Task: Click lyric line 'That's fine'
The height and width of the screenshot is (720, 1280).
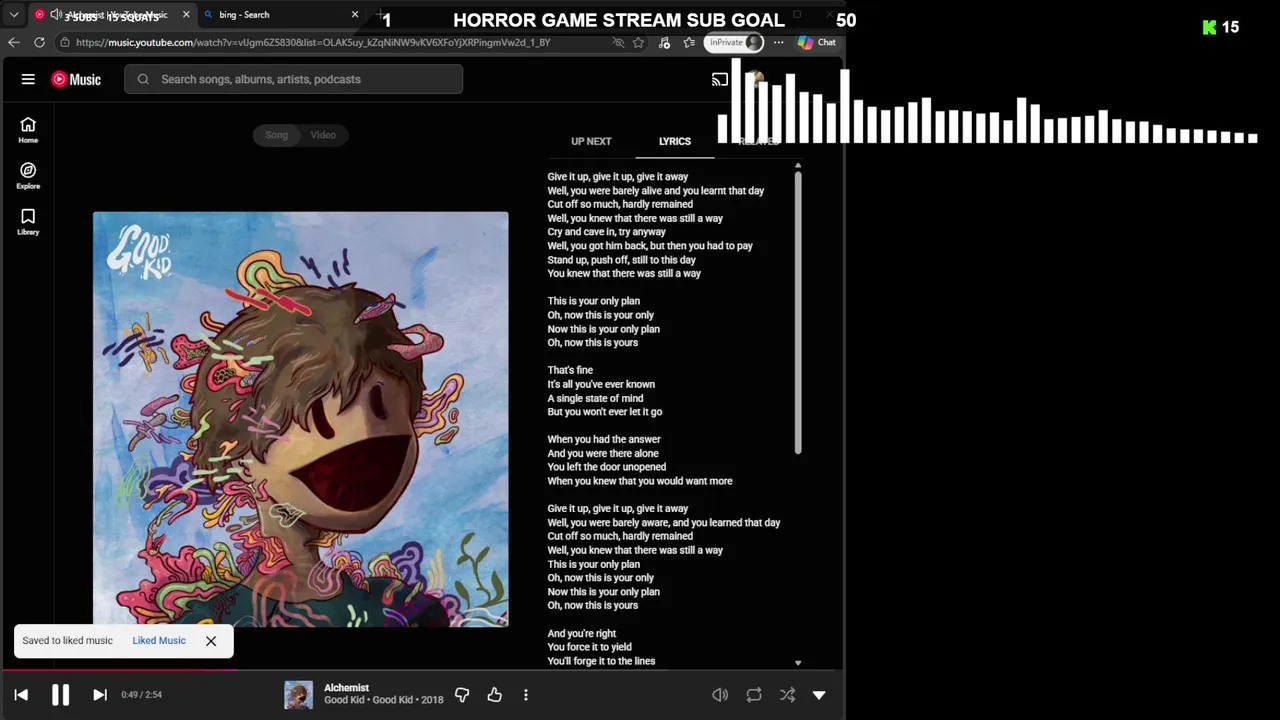Action: [x=570, y=370]
